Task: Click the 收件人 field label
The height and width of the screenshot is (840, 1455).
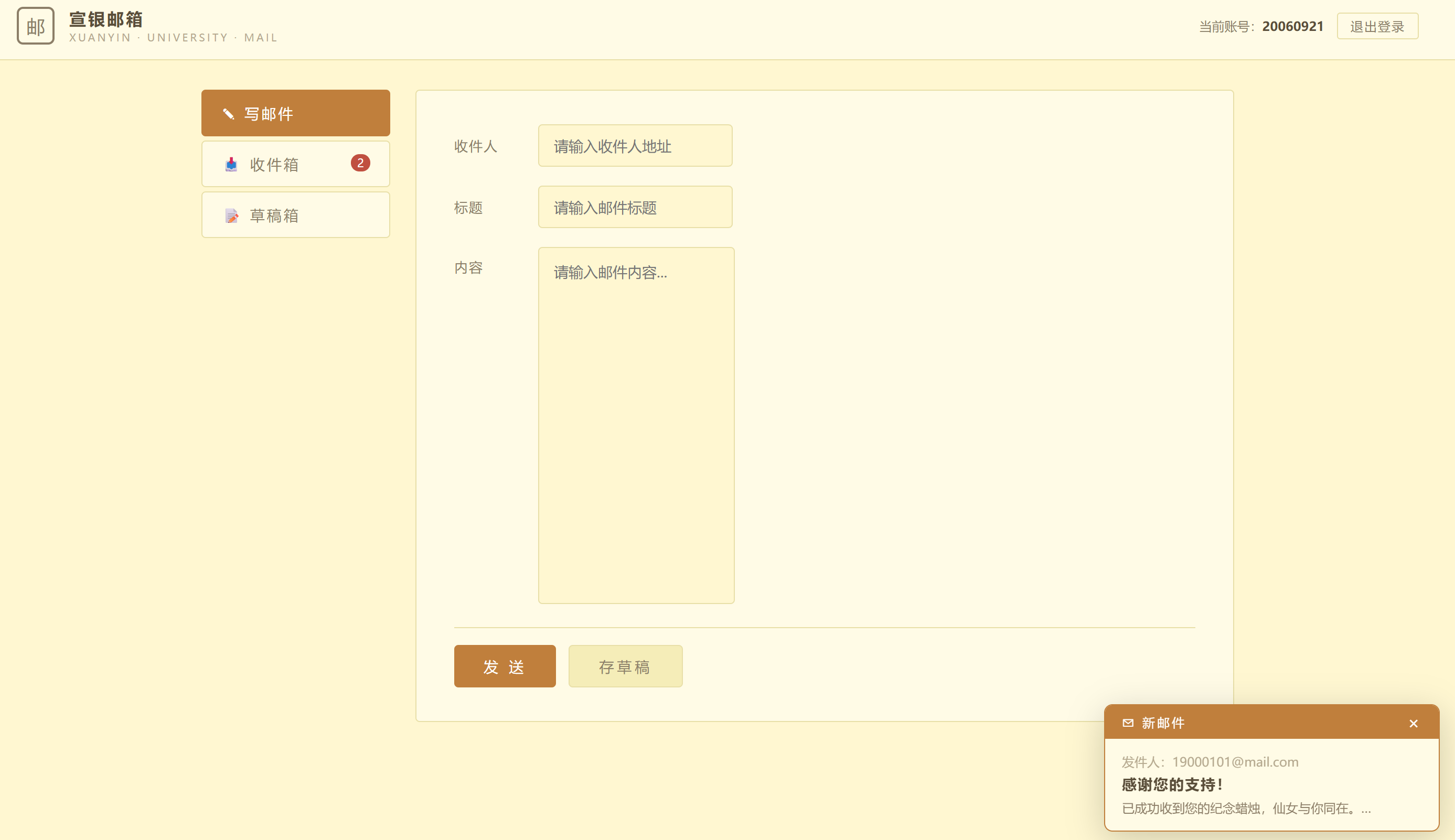Action: click(475, 146)
